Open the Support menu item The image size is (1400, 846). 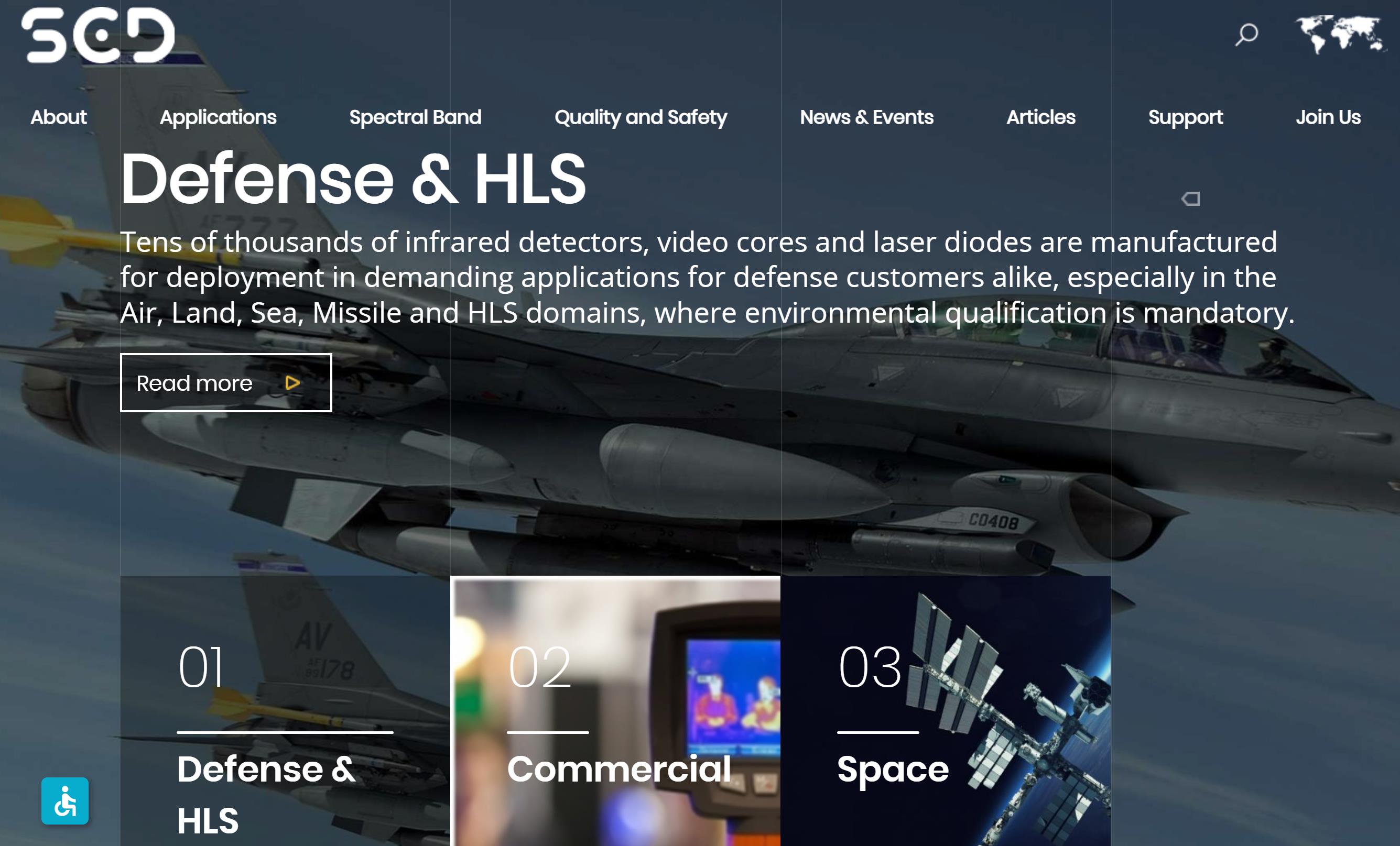(1185, 117)
